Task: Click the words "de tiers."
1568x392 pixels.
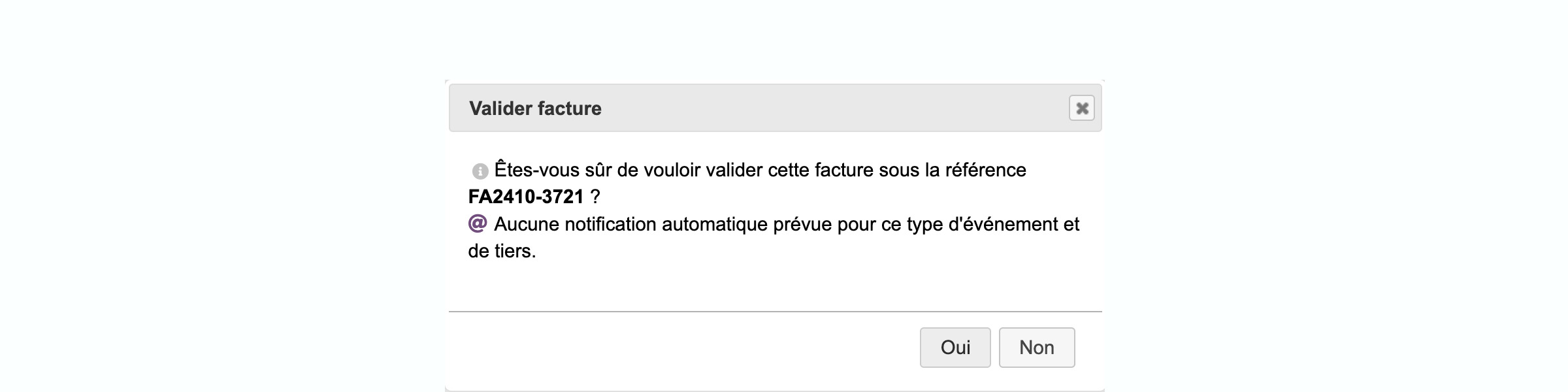Action: coord(502,251)
